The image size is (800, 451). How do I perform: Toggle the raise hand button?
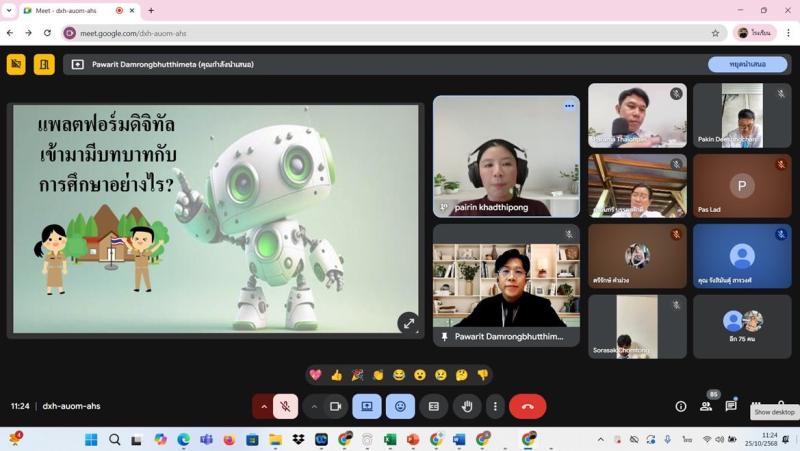coord(467,406)
